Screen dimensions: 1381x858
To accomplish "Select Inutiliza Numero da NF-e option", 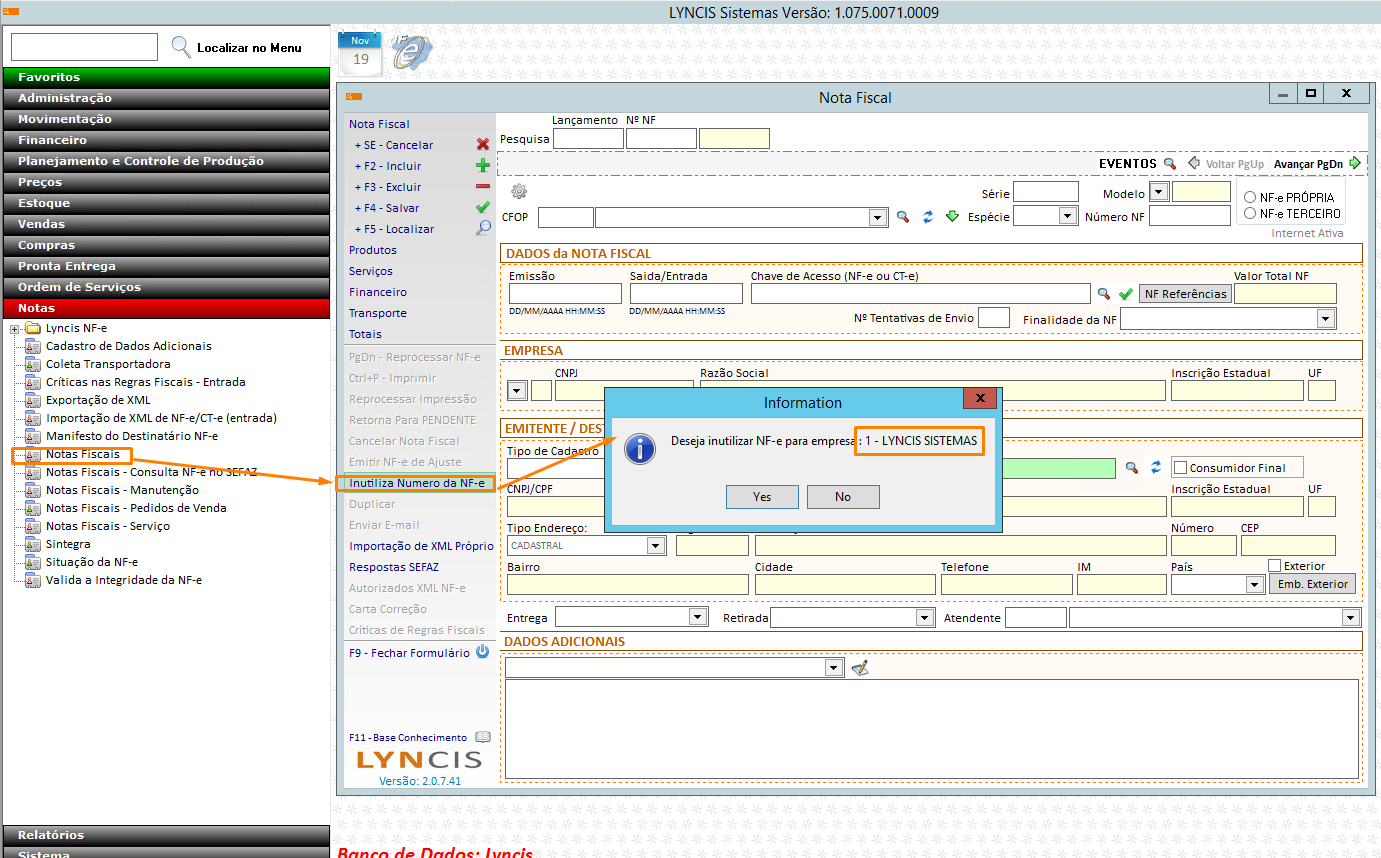I will point(416,483).
